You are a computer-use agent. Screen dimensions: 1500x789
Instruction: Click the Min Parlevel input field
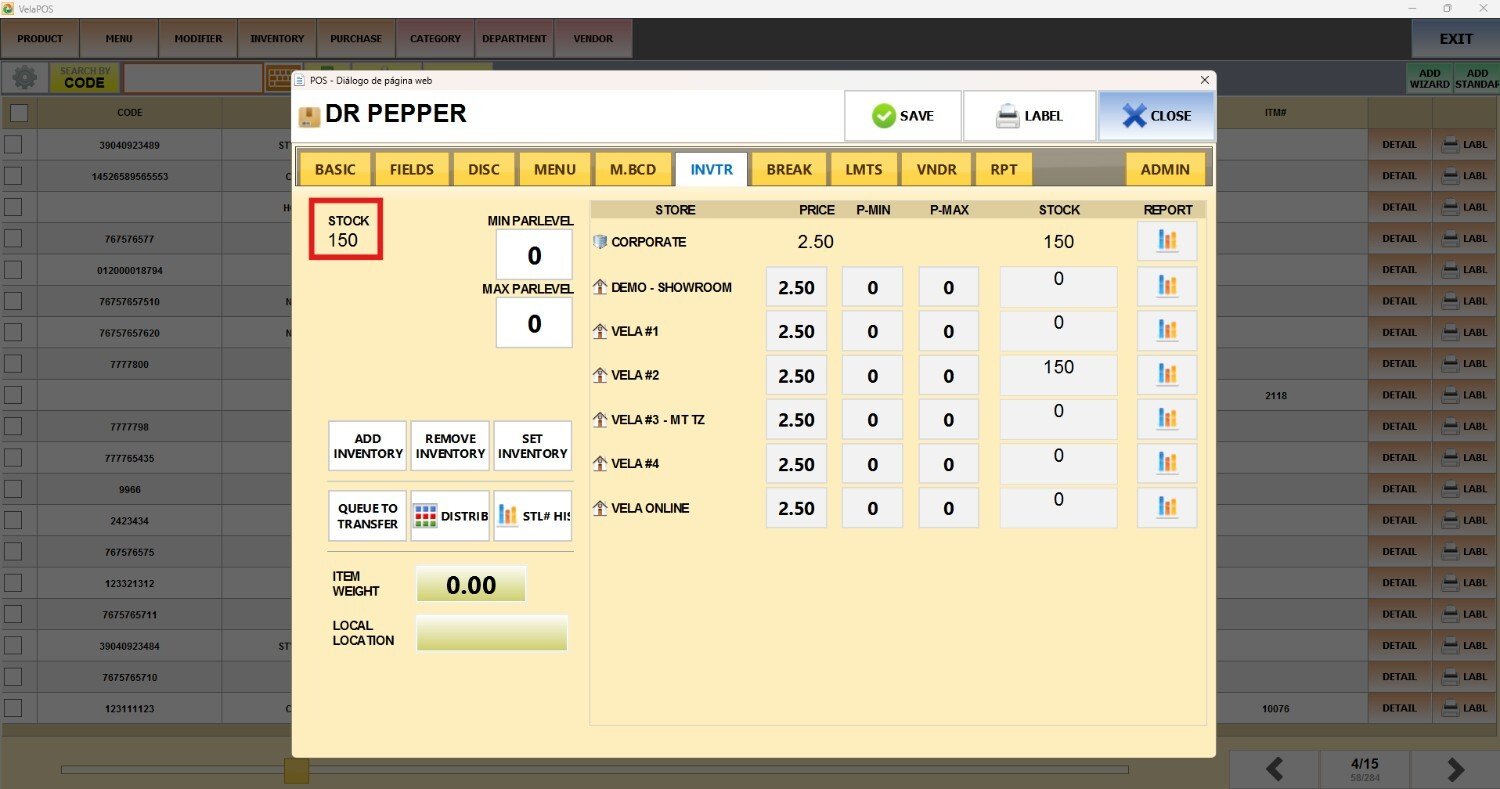click(534, 256)
